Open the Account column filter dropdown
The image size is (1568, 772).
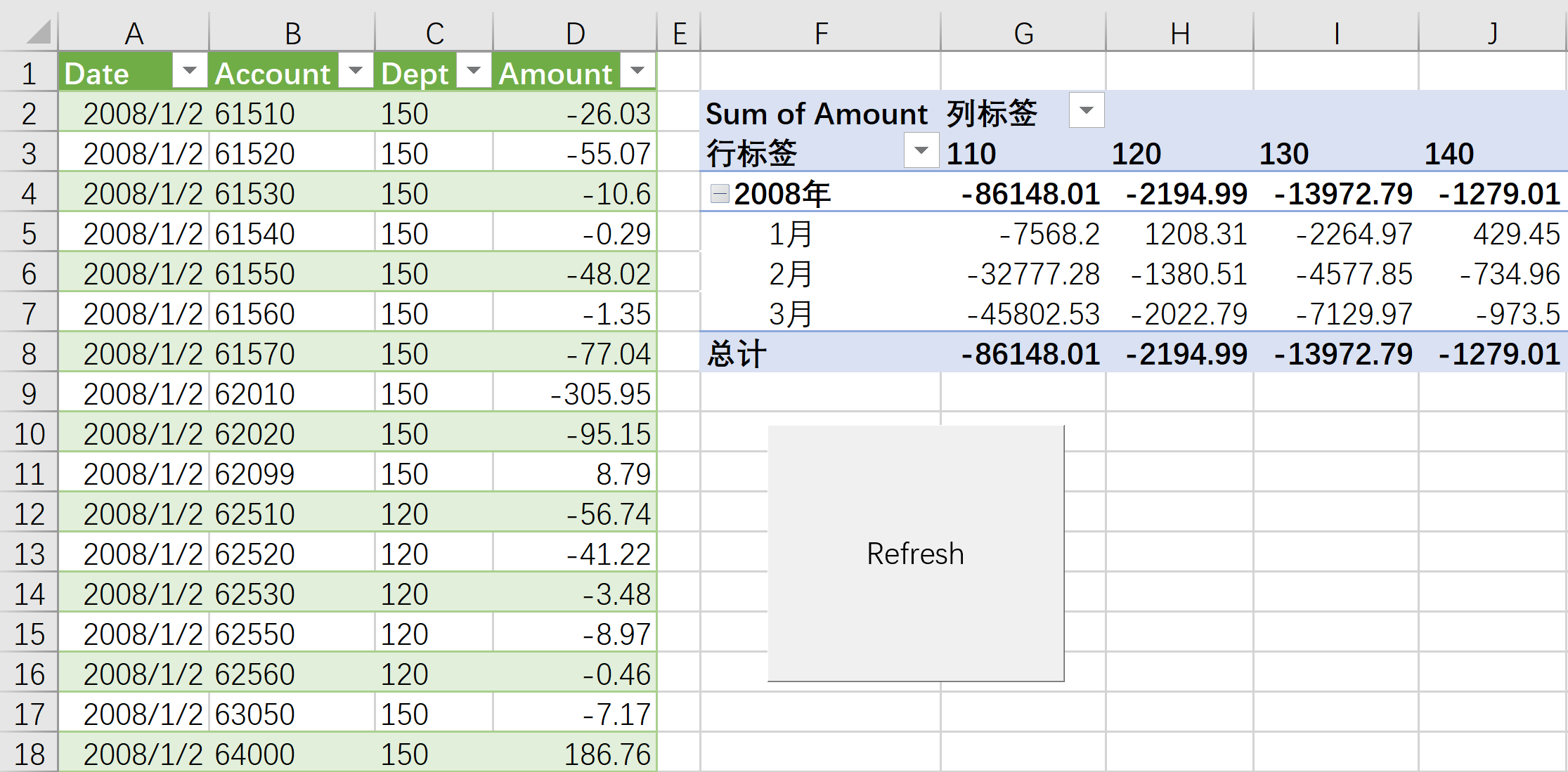(x=356, y=71)
